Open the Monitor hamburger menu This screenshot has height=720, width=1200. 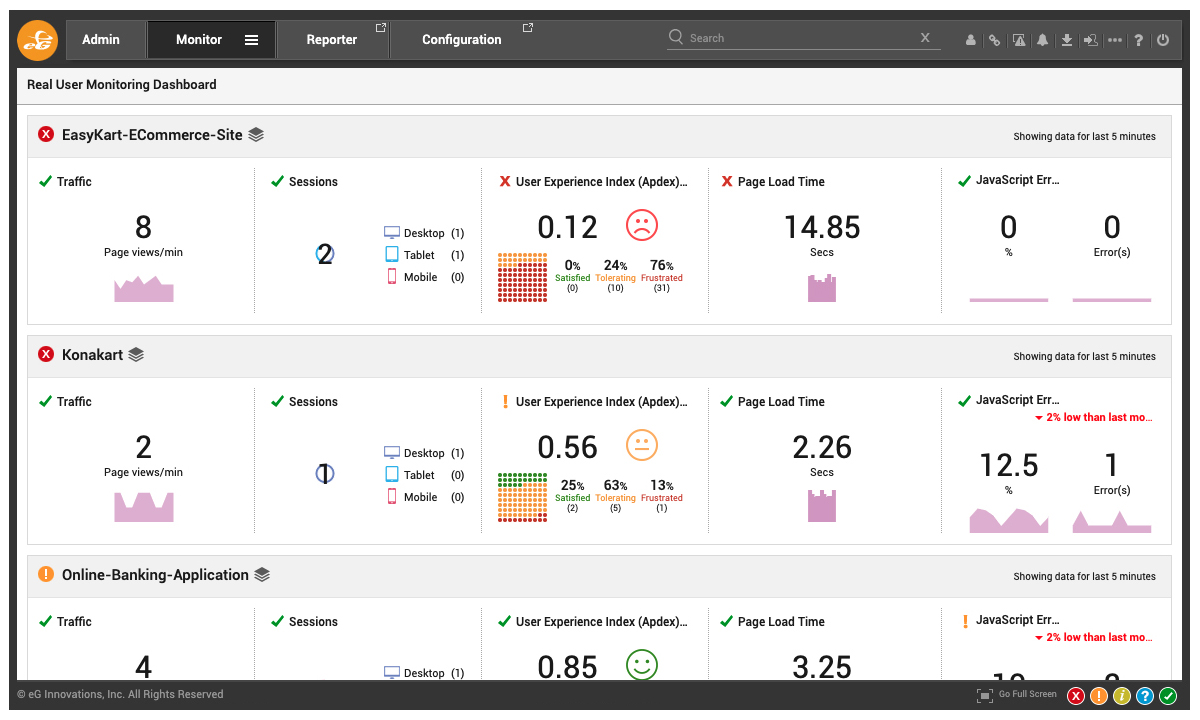pos(252,40)
